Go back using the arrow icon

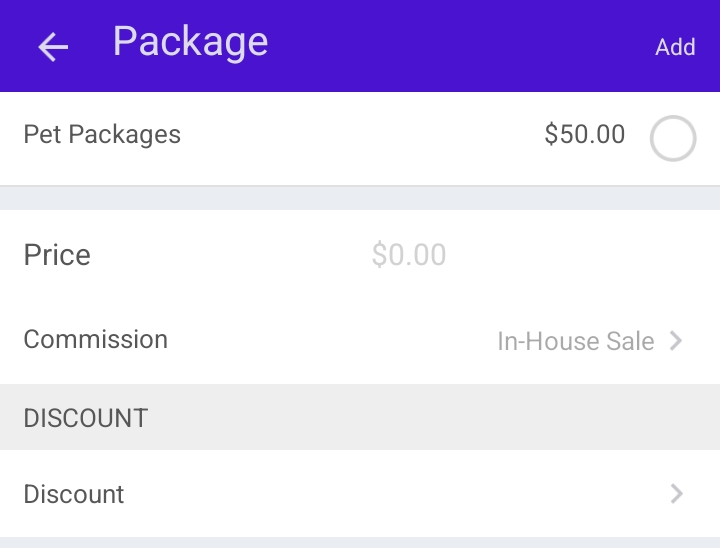coord(53,46)
